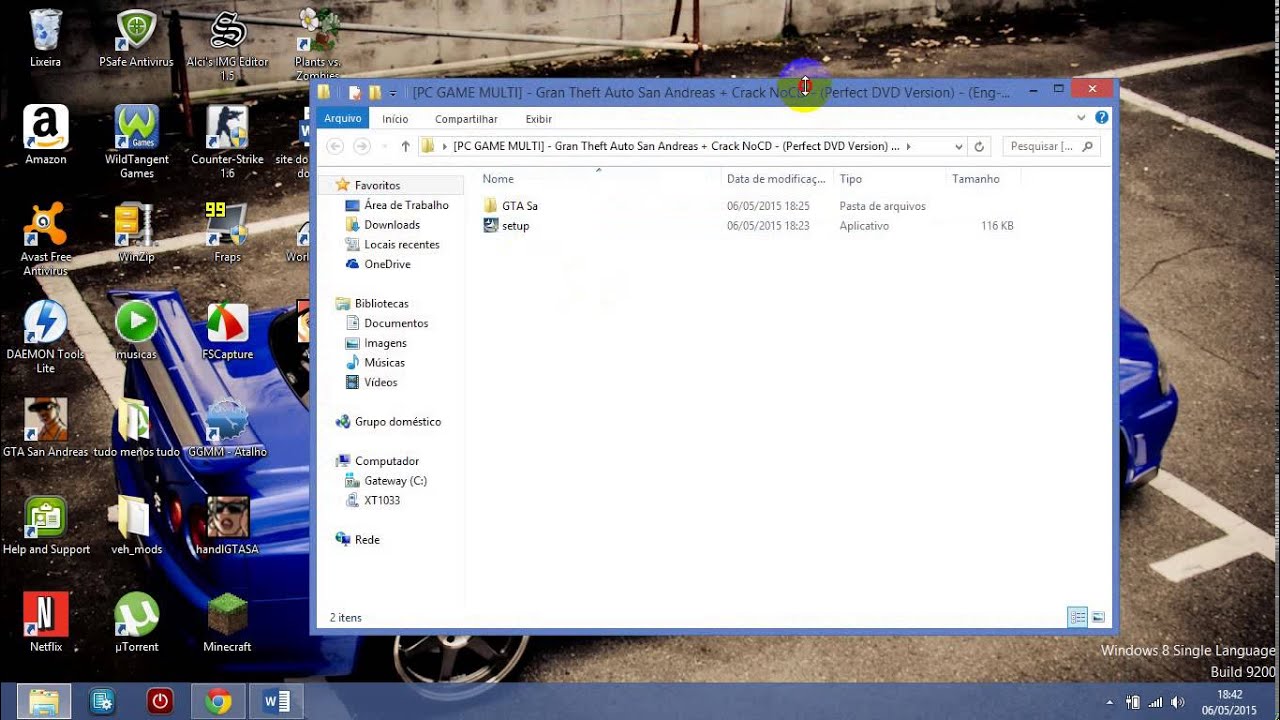Switch to the Compartilhar ribbon tab

tap(466, 119)
